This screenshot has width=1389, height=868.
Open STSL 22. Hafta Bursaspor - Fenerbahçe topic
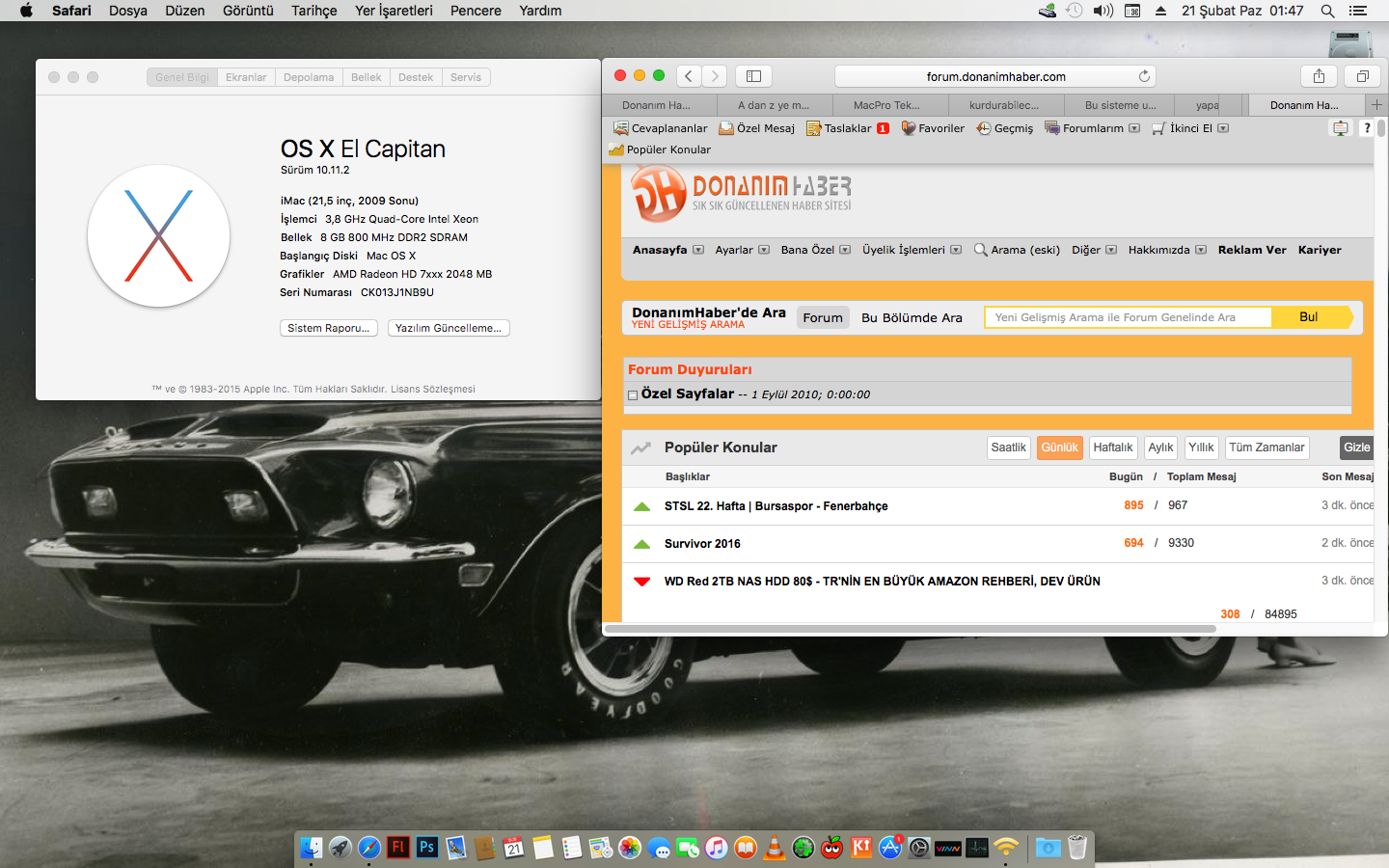[776, 506]
